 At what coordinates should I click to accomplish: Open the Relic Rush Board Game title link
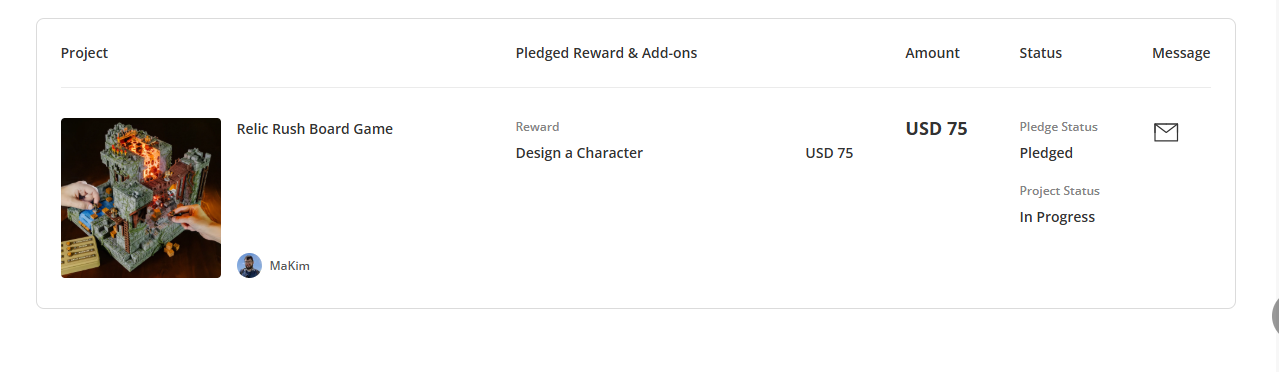315,129
